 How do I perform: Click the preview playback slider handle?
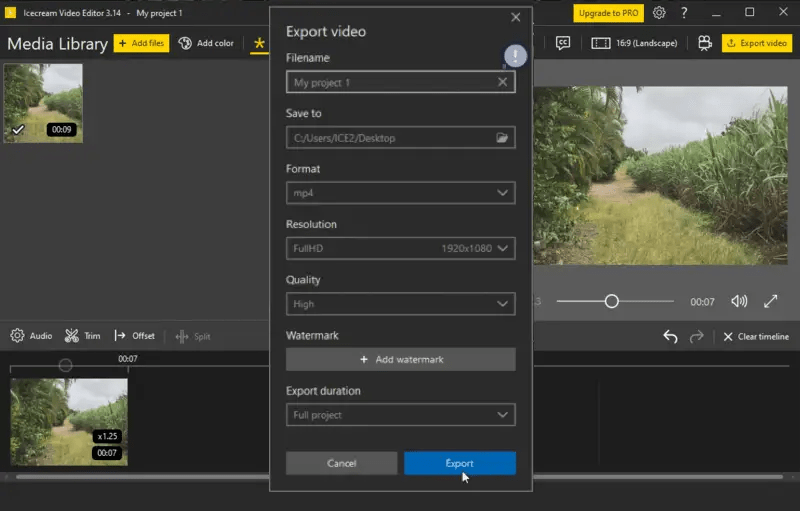point(612,301)
